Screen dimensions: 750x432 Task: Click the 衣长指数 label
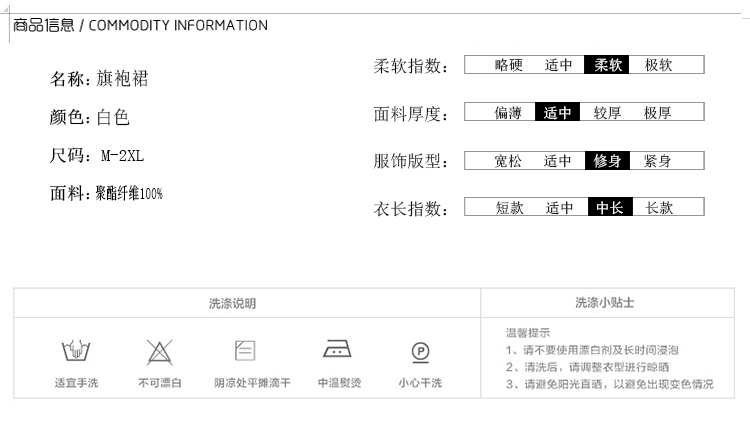[x=410, y=209]
